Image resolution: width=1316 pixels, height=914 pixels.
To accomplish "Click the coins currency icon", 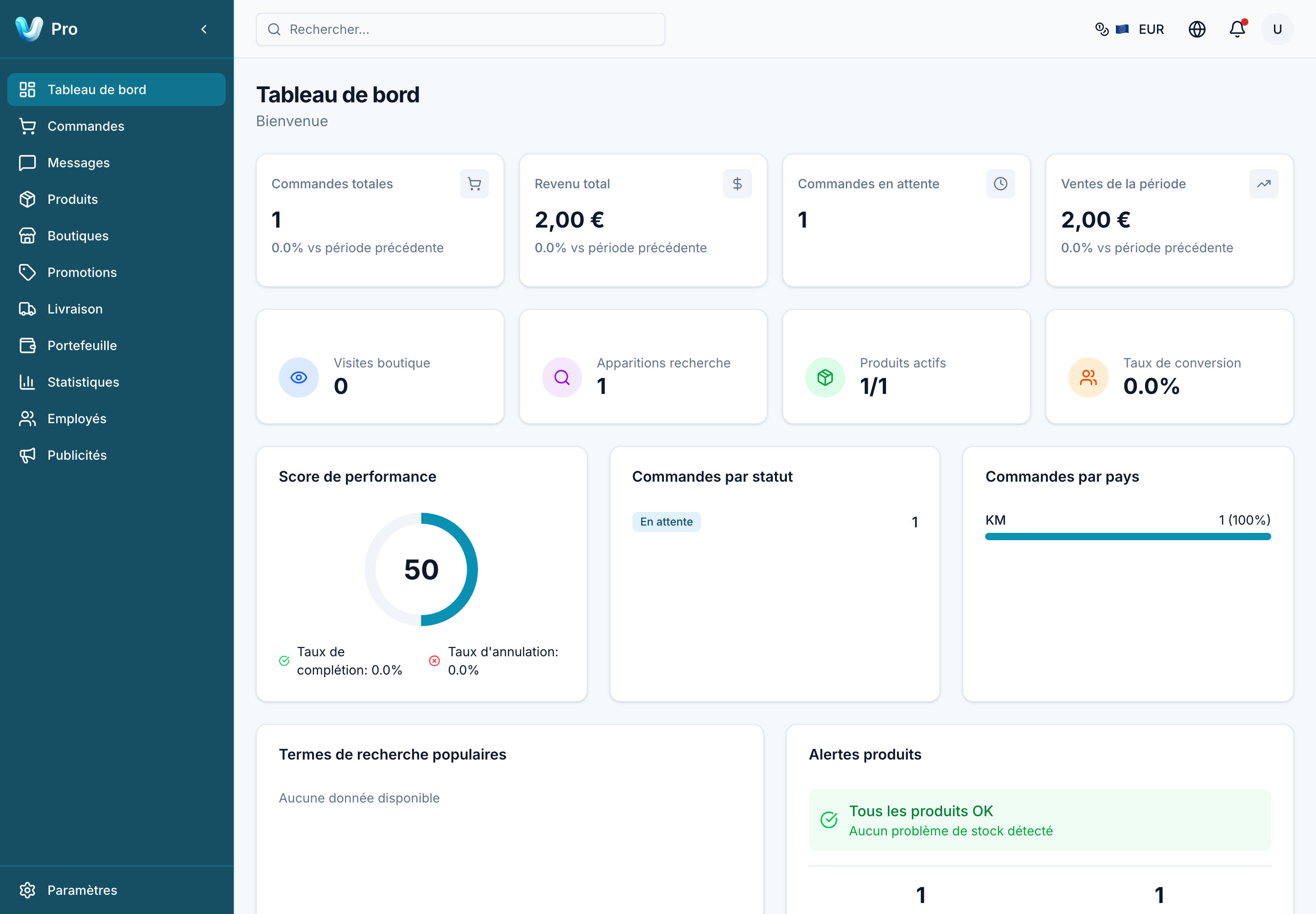I will pyautogui.click(x=1102, y=29).
